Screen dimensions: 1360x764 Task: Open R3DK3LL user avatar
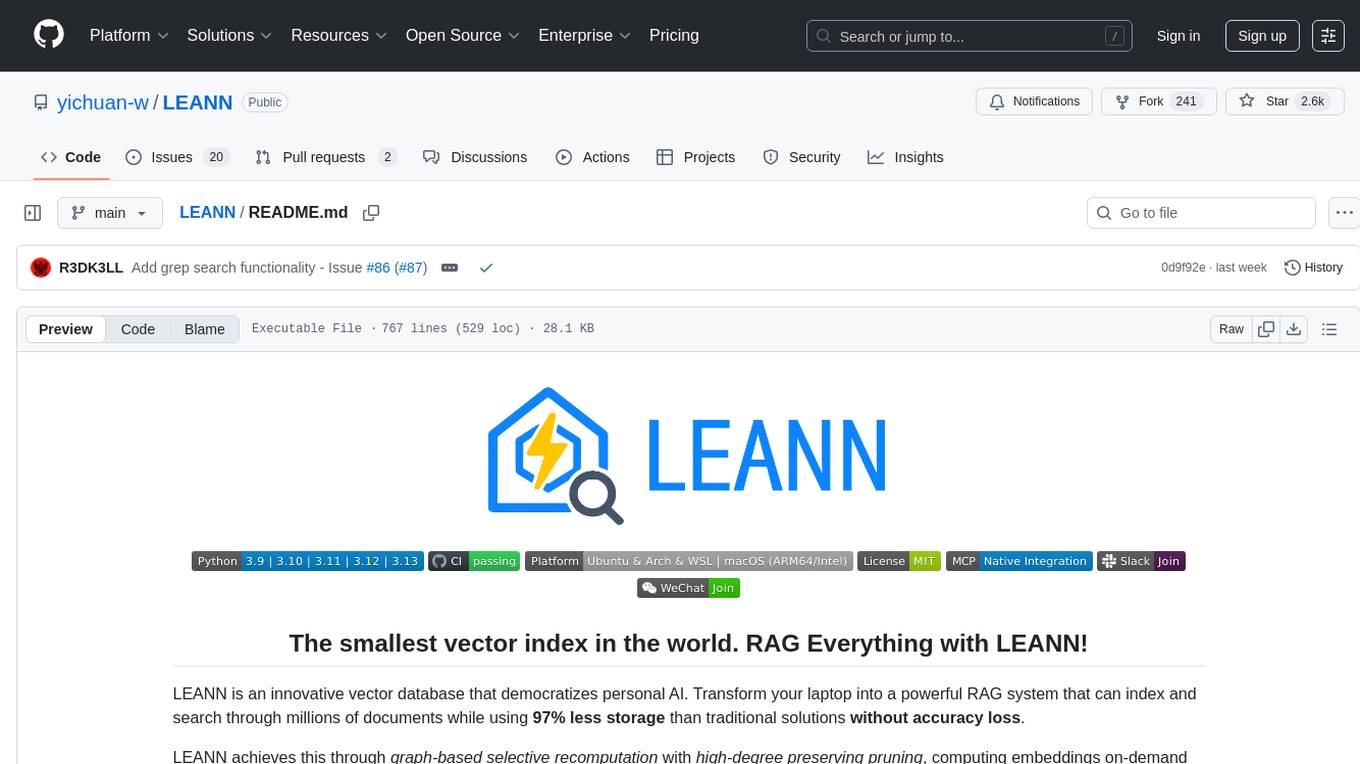pyautogui.click(x=41, y=268)
